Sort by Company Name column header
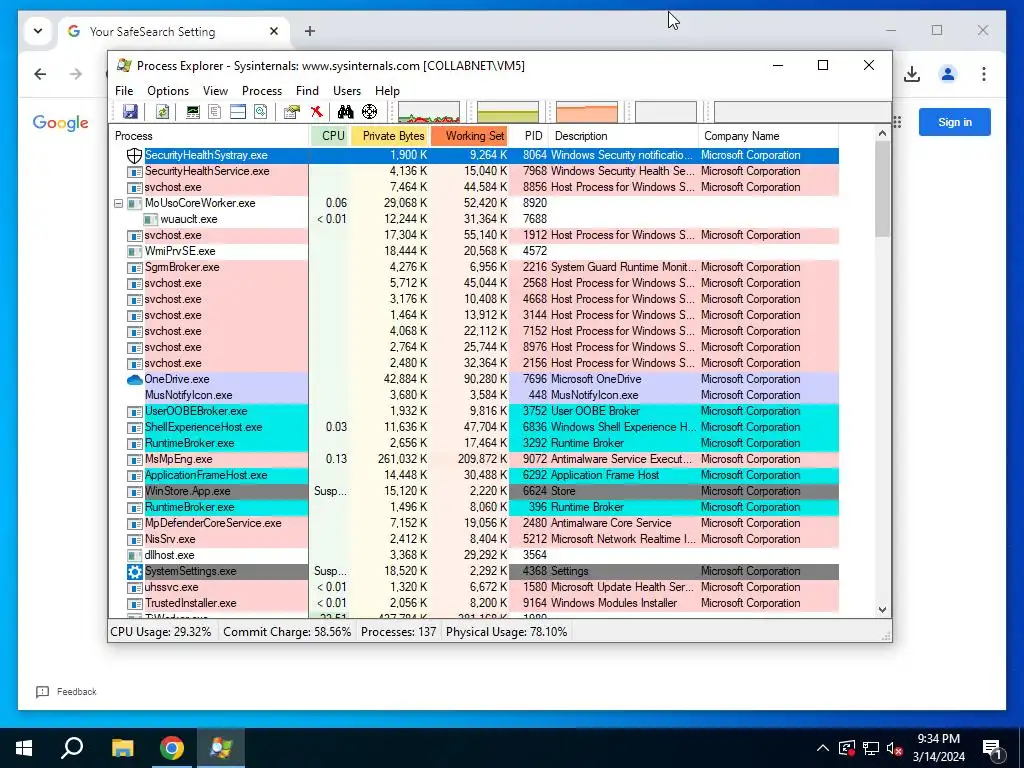The image size is (1024, 768). (768, 136)
